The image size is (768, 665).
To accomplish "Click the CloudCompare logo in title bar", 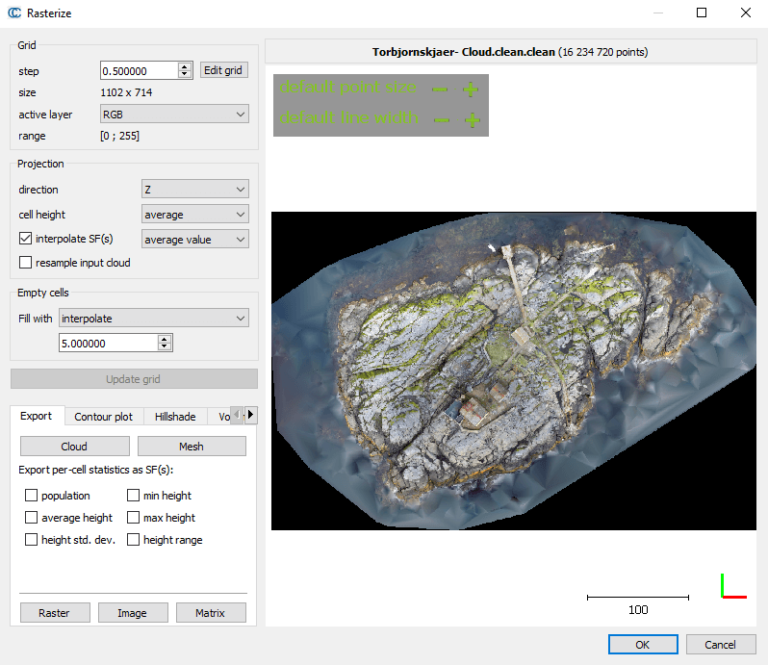I will [14, 13].
